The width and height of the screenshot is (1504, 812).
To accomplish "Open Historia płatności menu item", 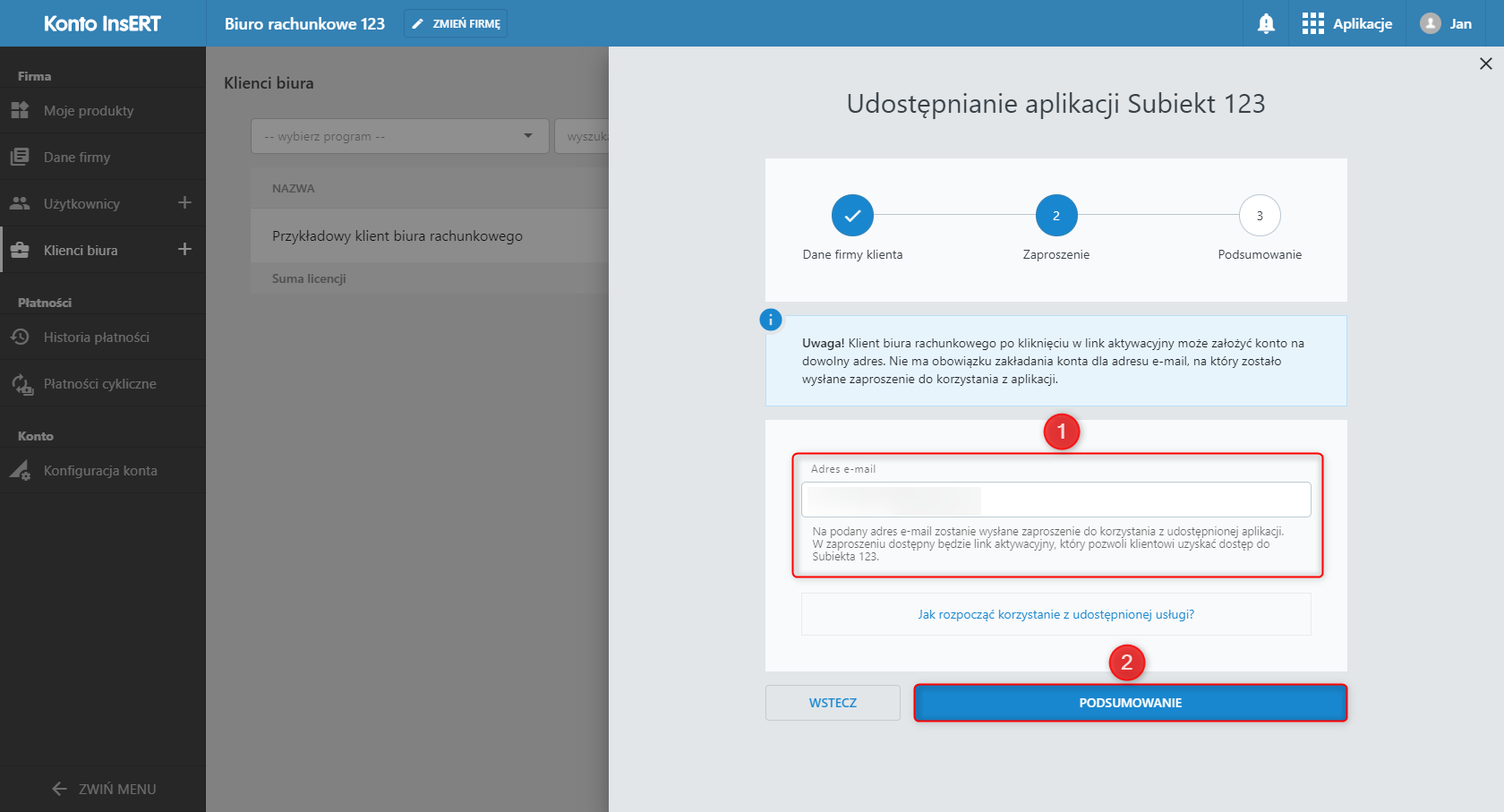I will tap(103, 337).
